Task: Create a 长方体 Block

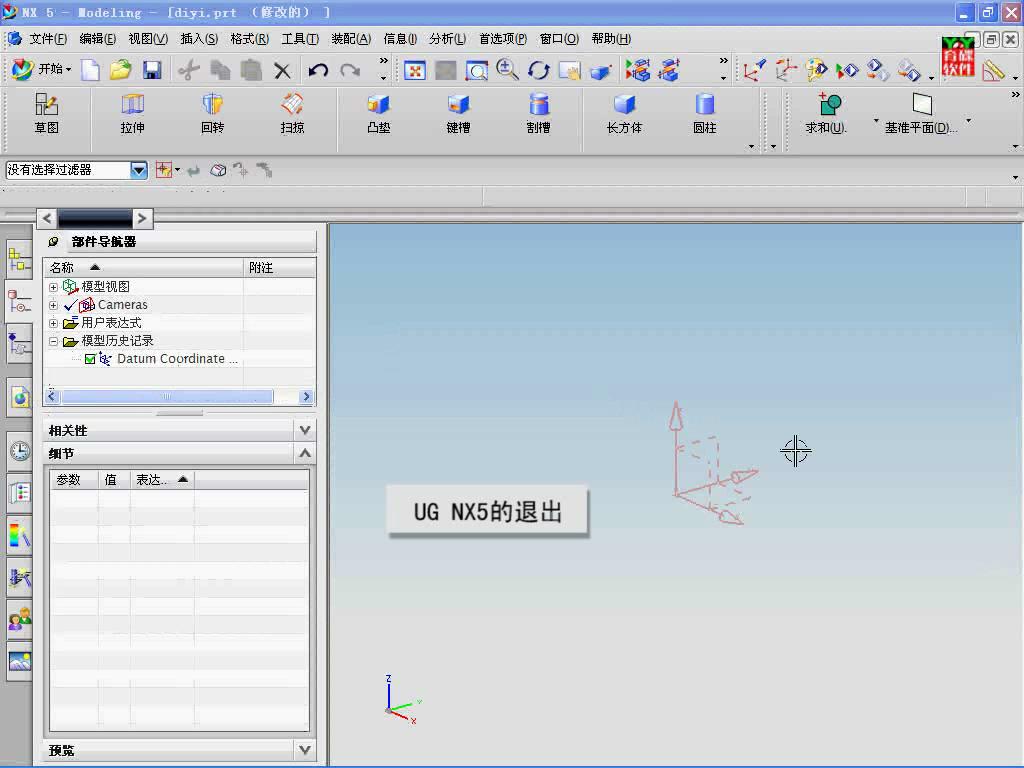Action: point(624,114)
